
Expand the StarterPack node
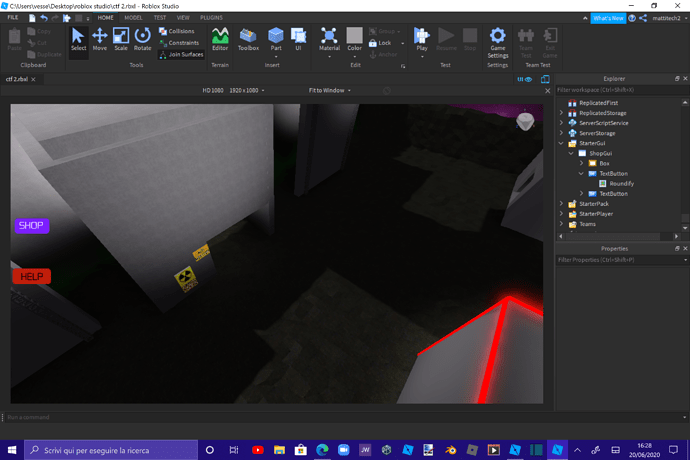[x=561, y=204]
